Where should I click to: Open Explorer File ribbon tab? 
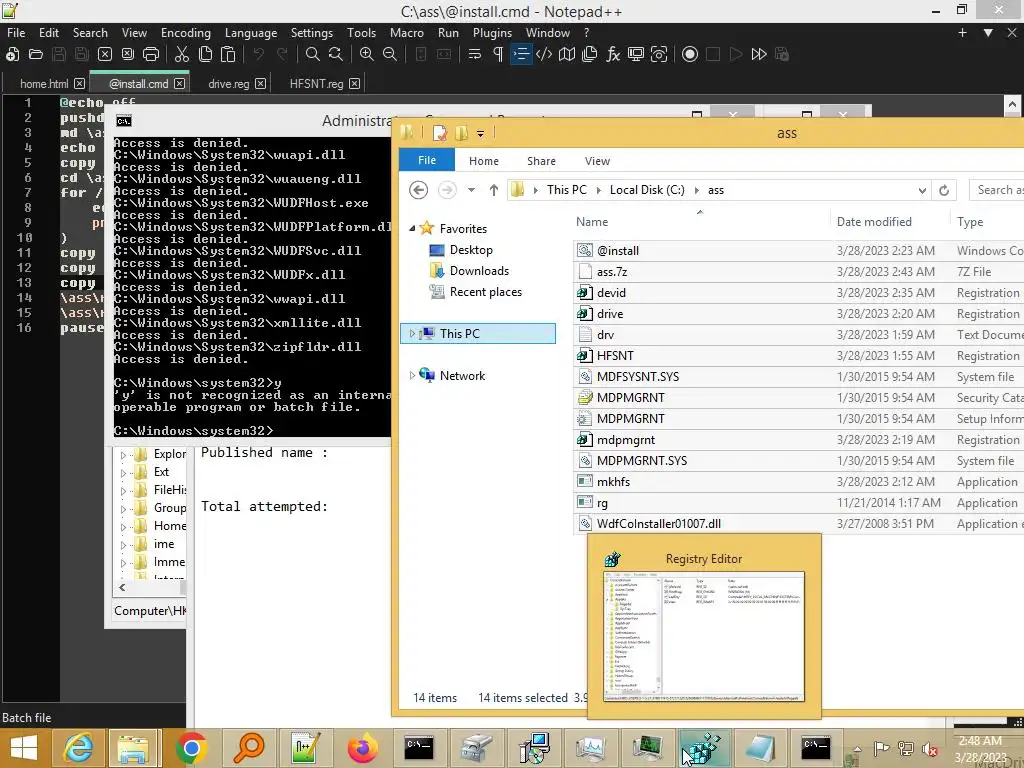coord(426,160)
